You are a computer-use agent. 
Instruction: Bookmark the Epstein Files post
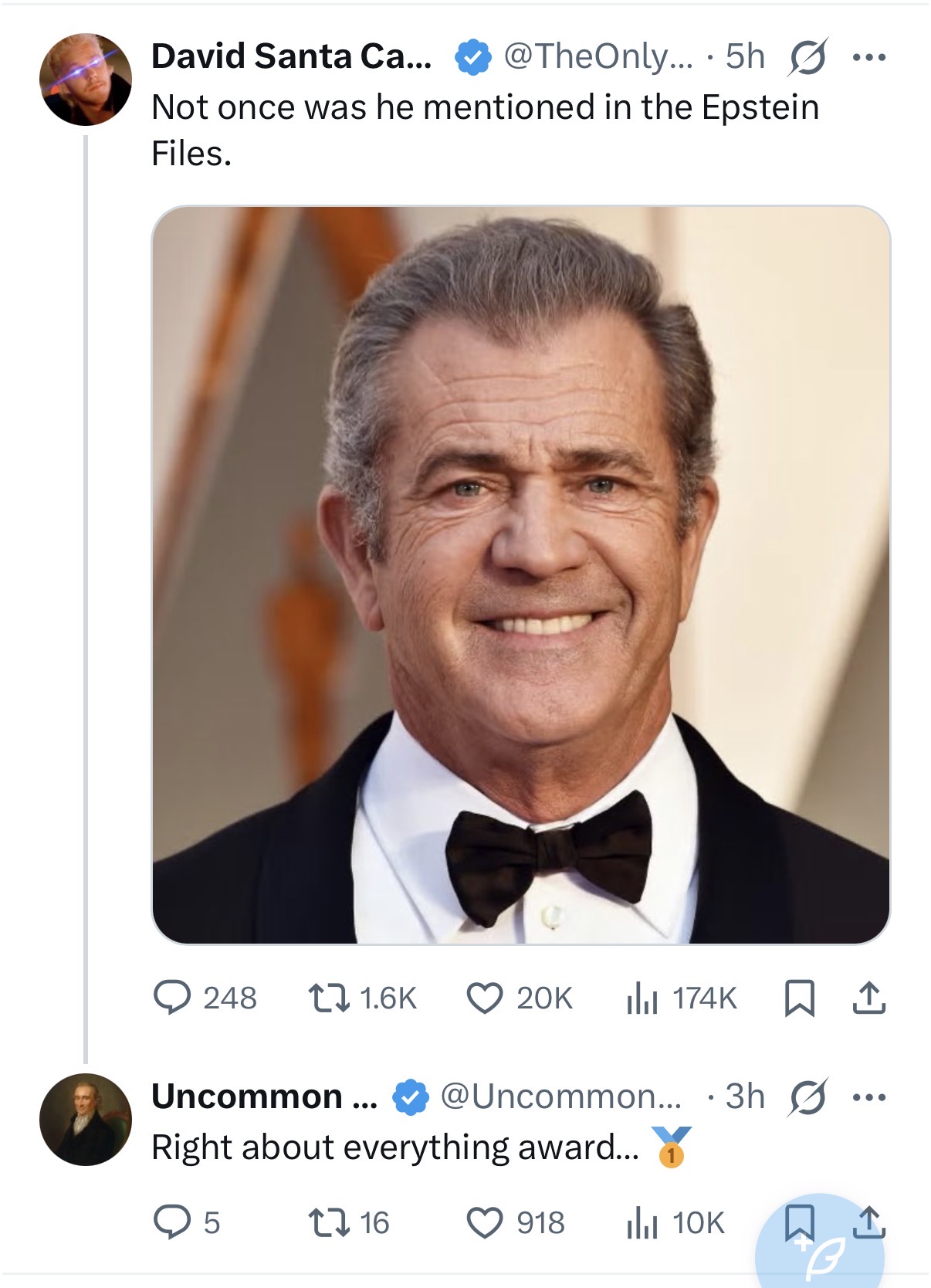click(799, 997)
